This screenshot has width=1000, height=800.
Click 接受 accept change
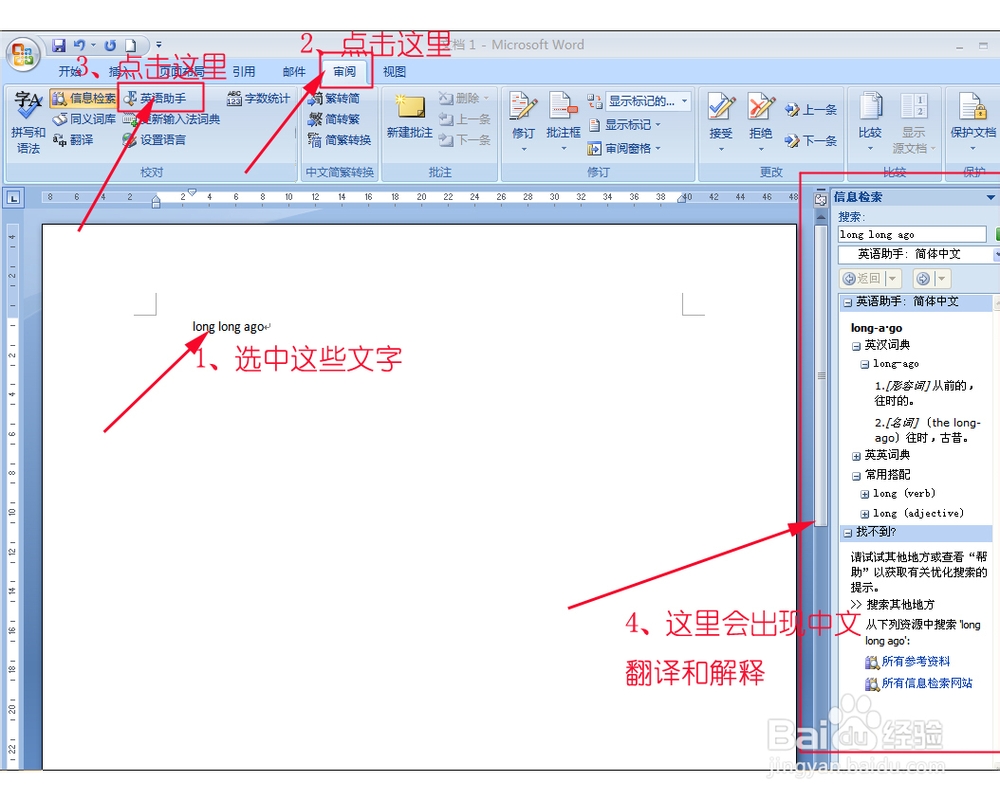coord(721,122)
